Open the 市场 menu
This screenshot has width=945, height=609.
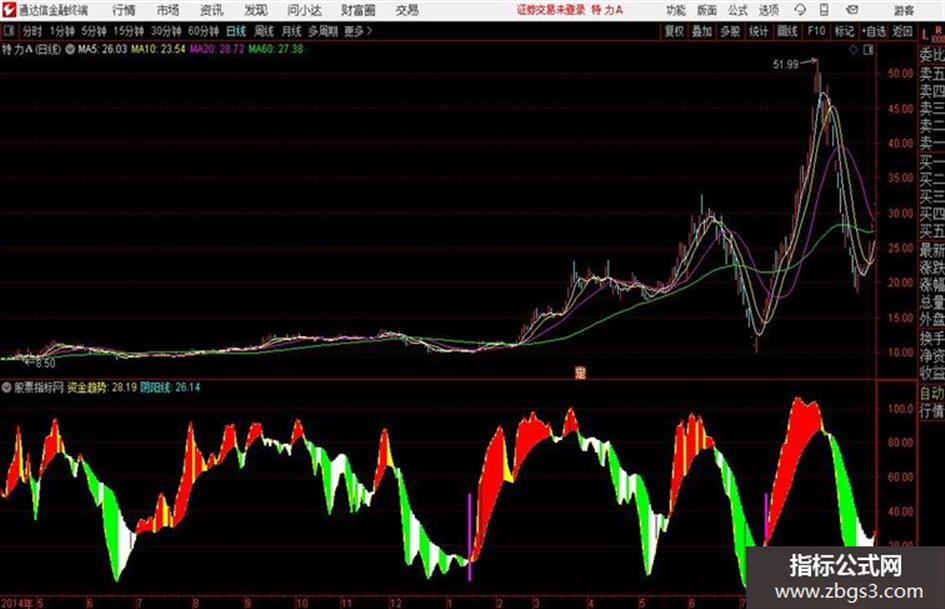(x=168, y=10)
